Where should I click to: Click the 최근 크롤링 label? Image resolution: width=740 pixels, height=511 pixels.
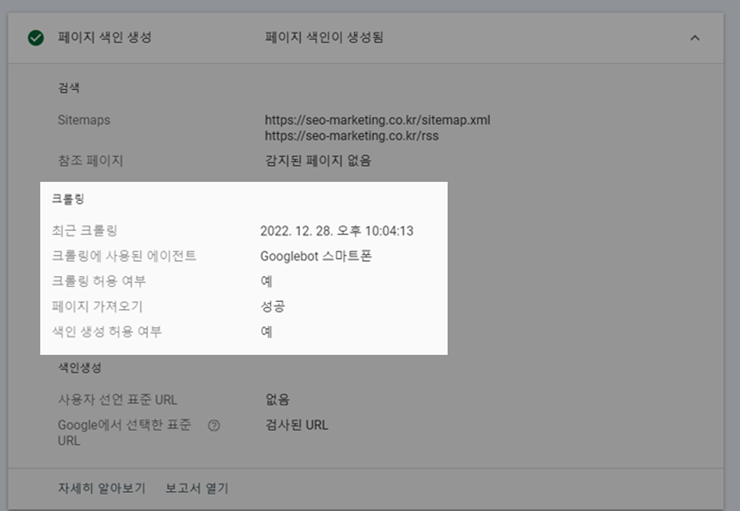(x=84, y=231)
